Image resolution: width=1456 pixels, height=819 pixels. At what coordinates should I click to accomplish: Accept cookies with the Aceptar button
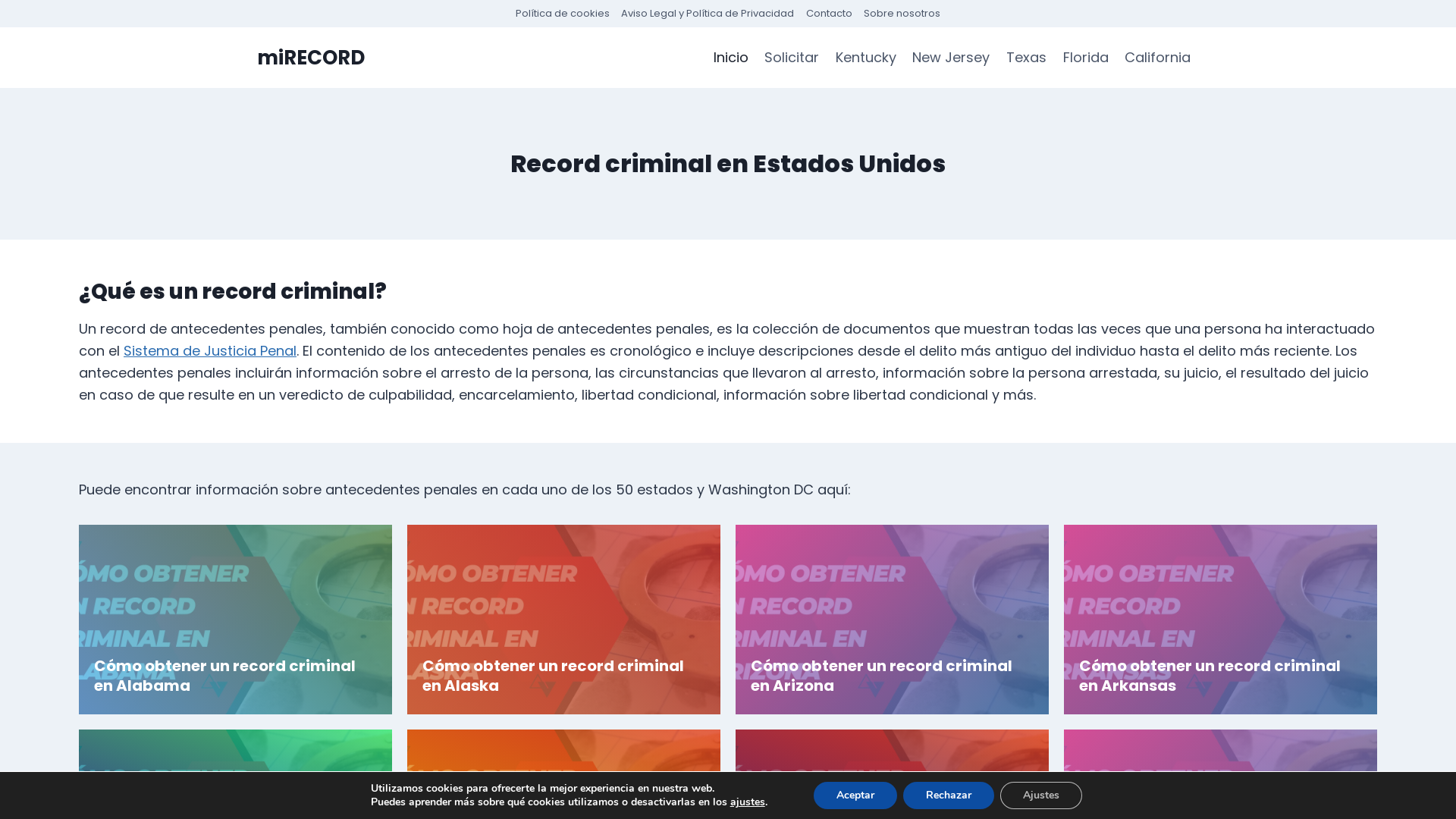[855, 795]
